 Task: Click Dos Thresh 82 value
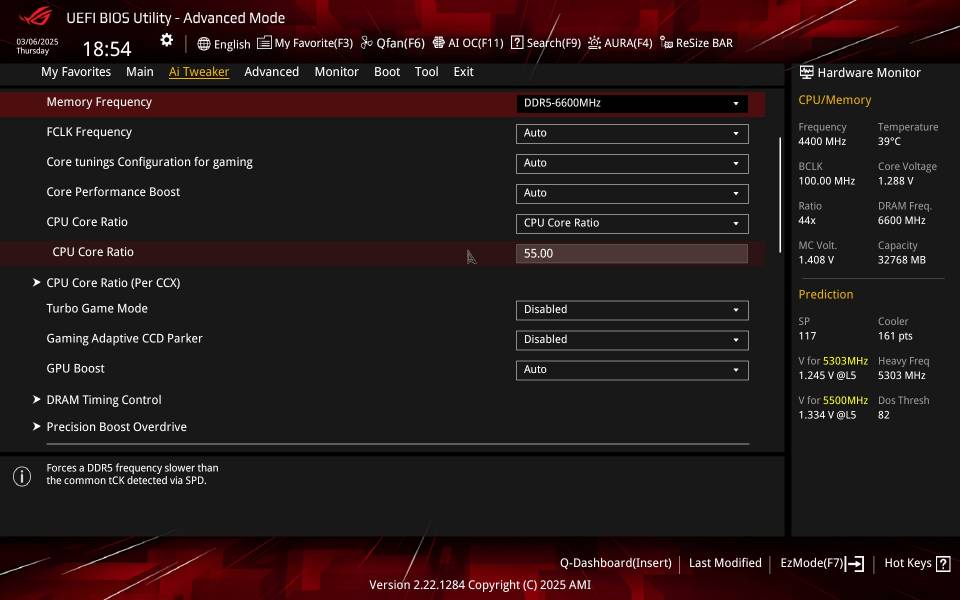pyautogui.click(x=883, y=415)
